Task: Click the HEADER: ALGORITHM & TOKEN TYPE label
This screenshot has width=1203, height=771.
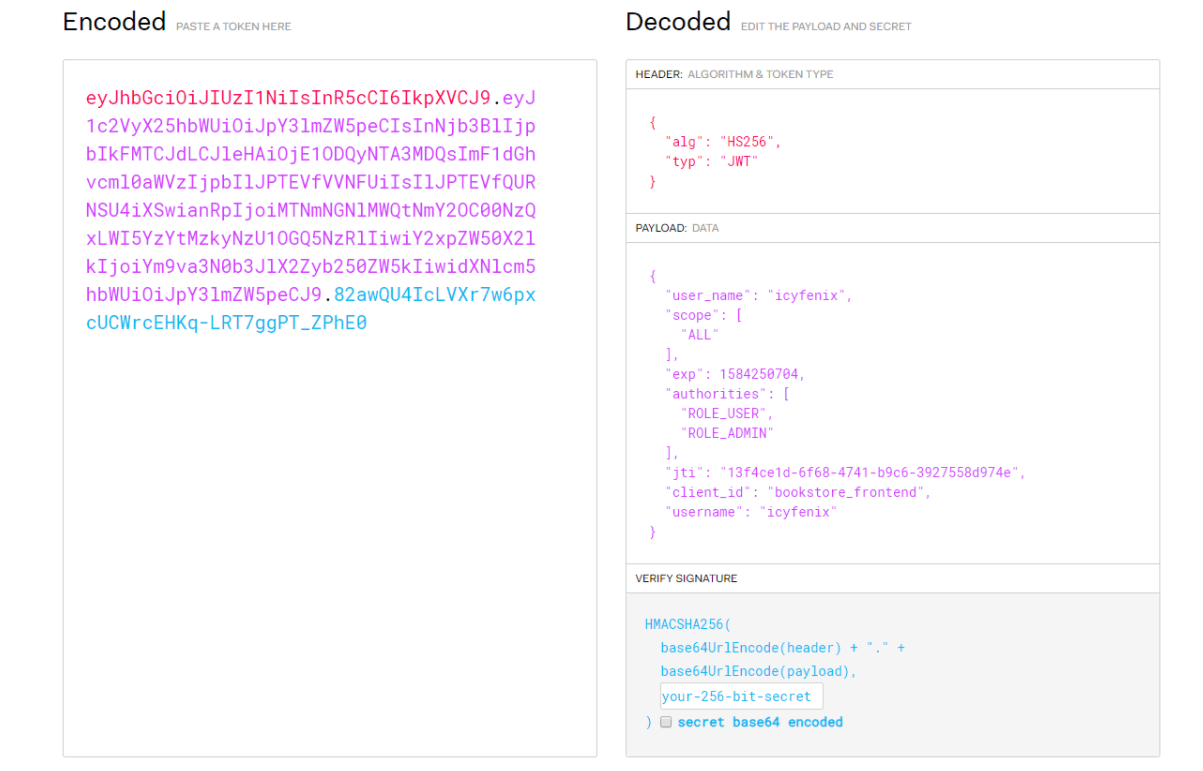Action: point(734,74)
